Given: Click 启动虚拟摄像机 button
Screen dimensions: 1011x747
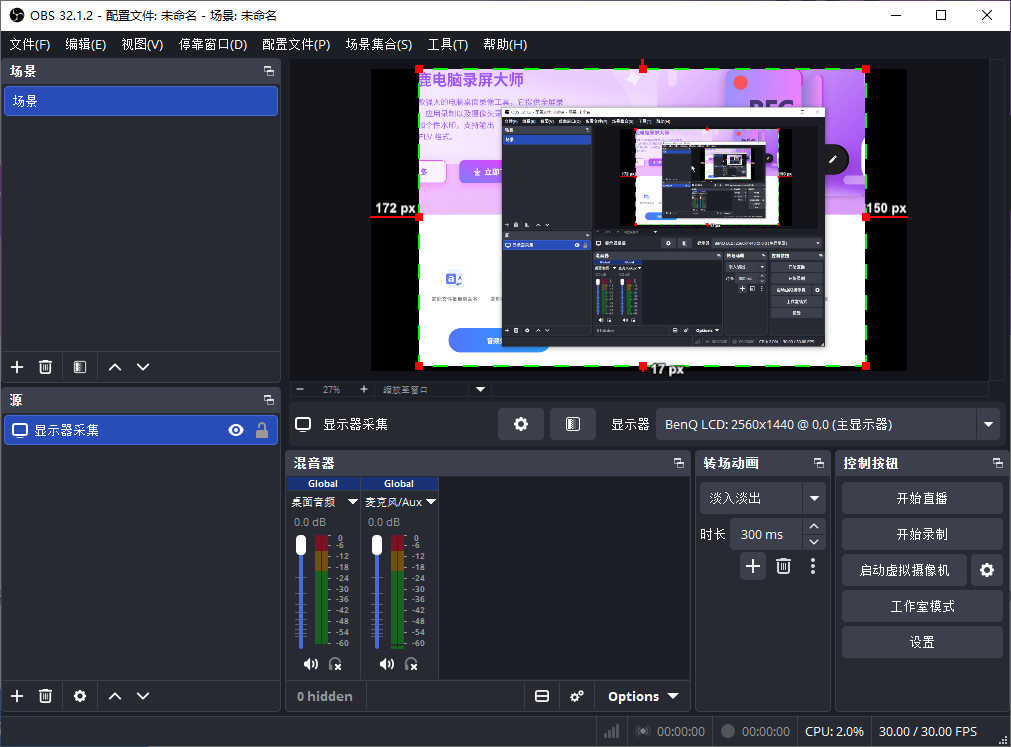Looking at the screenshot, I should click(x=904, y=570).
